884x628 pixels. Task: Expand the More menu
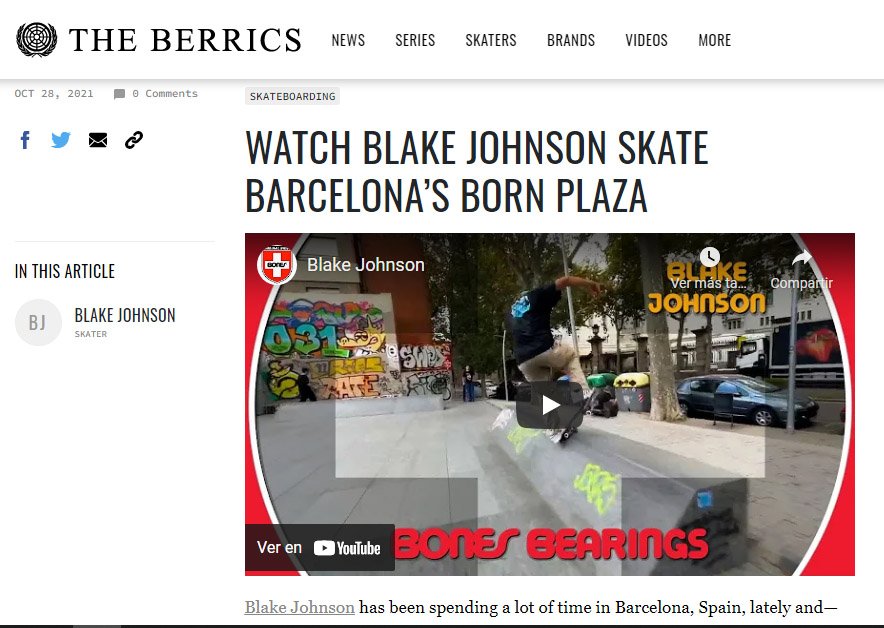[x=714, y=40]
